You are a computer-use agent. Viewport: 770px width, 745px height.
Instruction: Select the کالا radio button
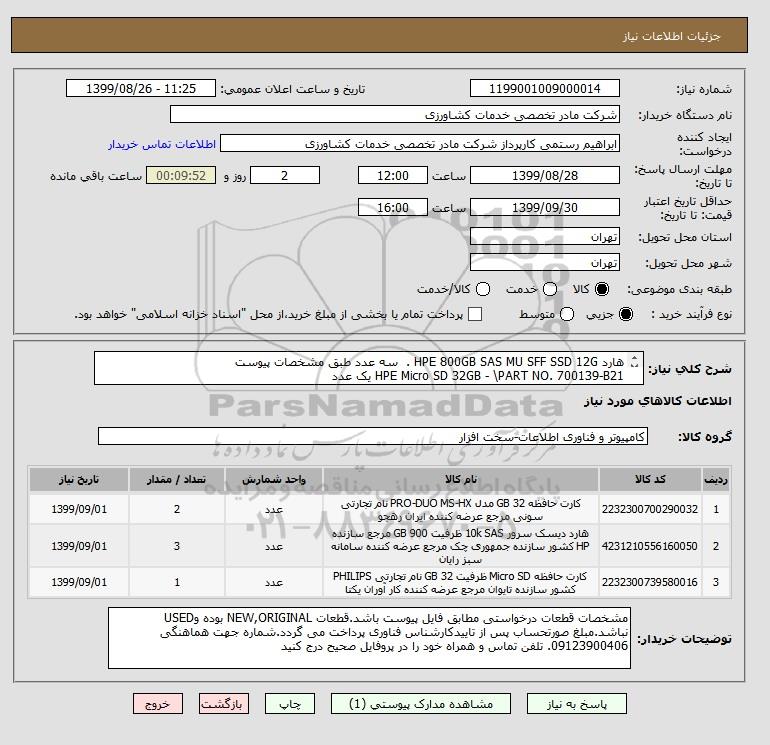602,289
